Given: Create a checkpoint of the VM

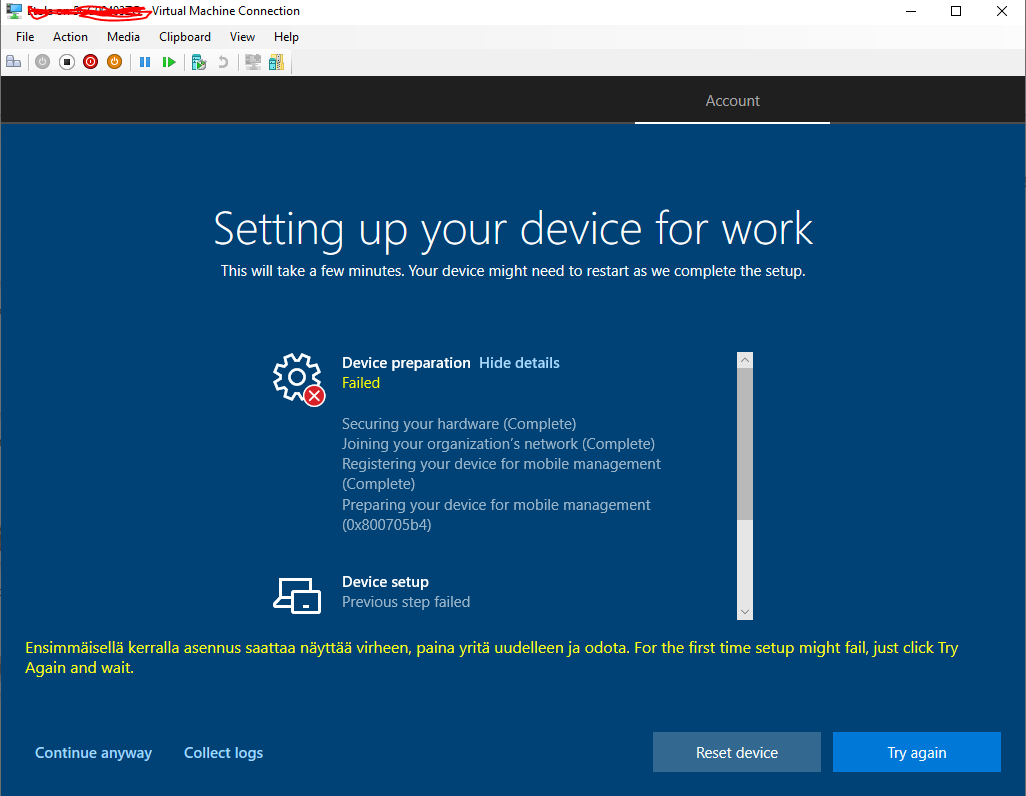Looking at the screenshot, I should point(199,61).
